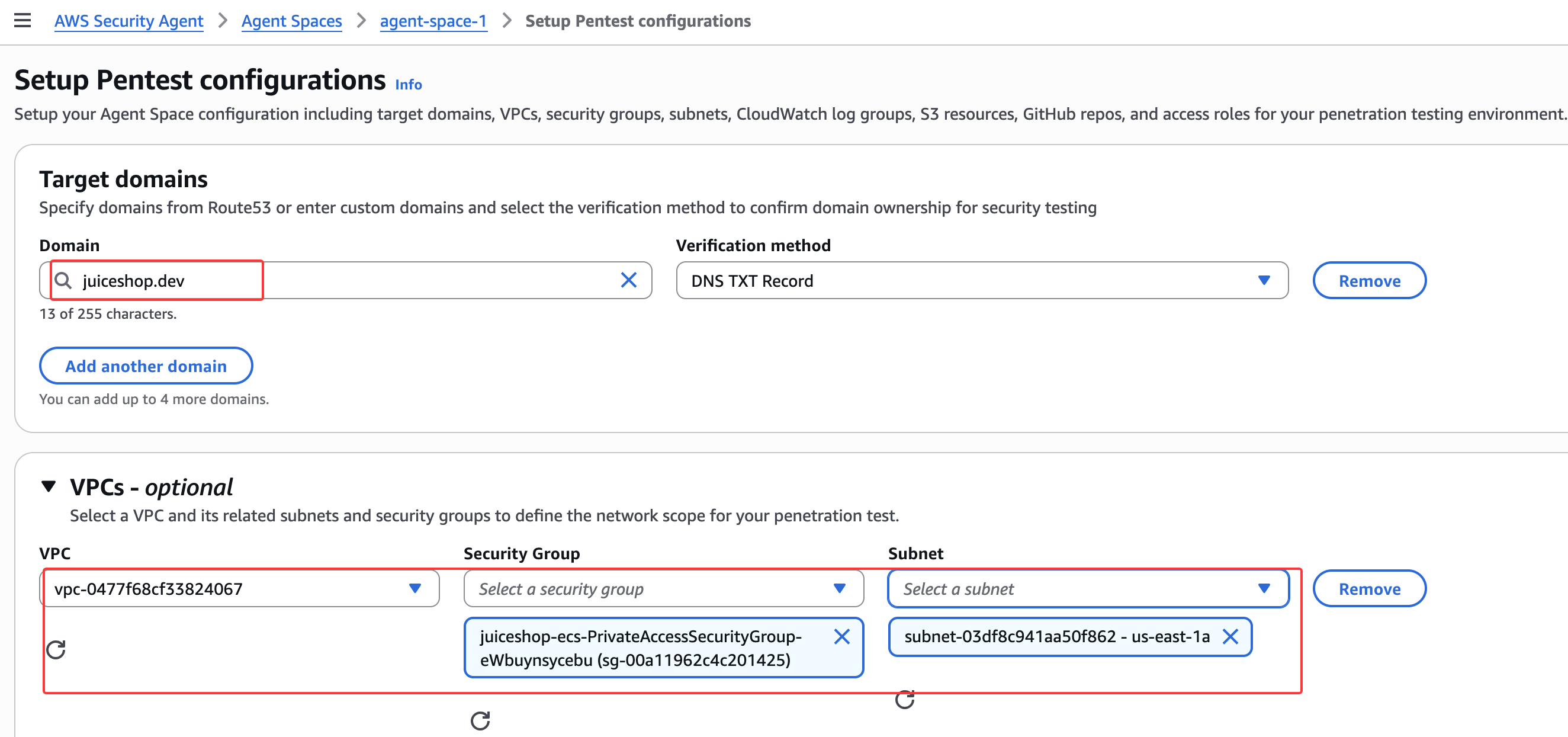Screen dimensions: 1568x737
Task: Remove the subnet-03df8c941aa50f862 token
Action: pyautogui.click(x=1230, y=636)
